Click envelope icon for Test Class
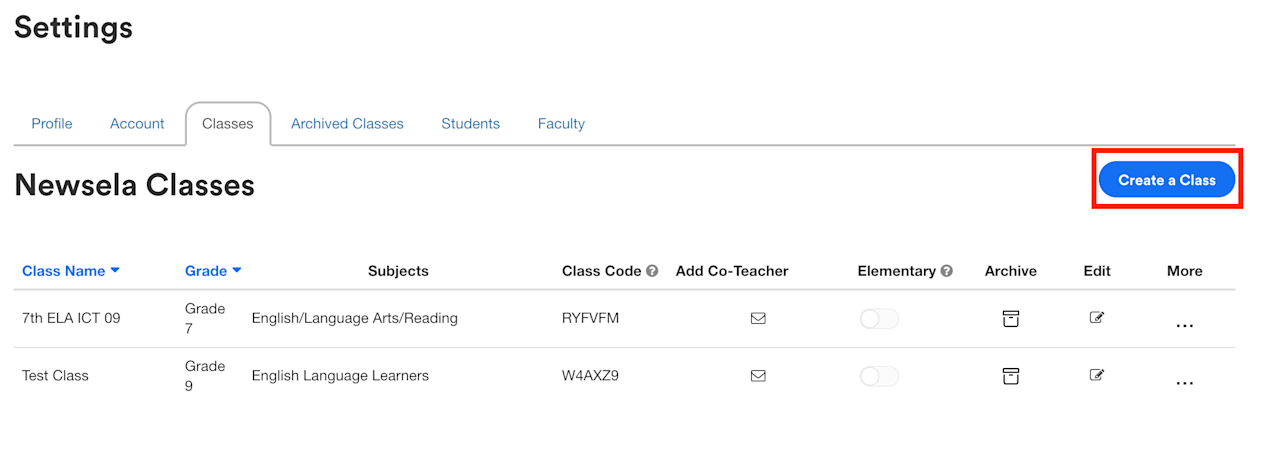 pos(758,376)
